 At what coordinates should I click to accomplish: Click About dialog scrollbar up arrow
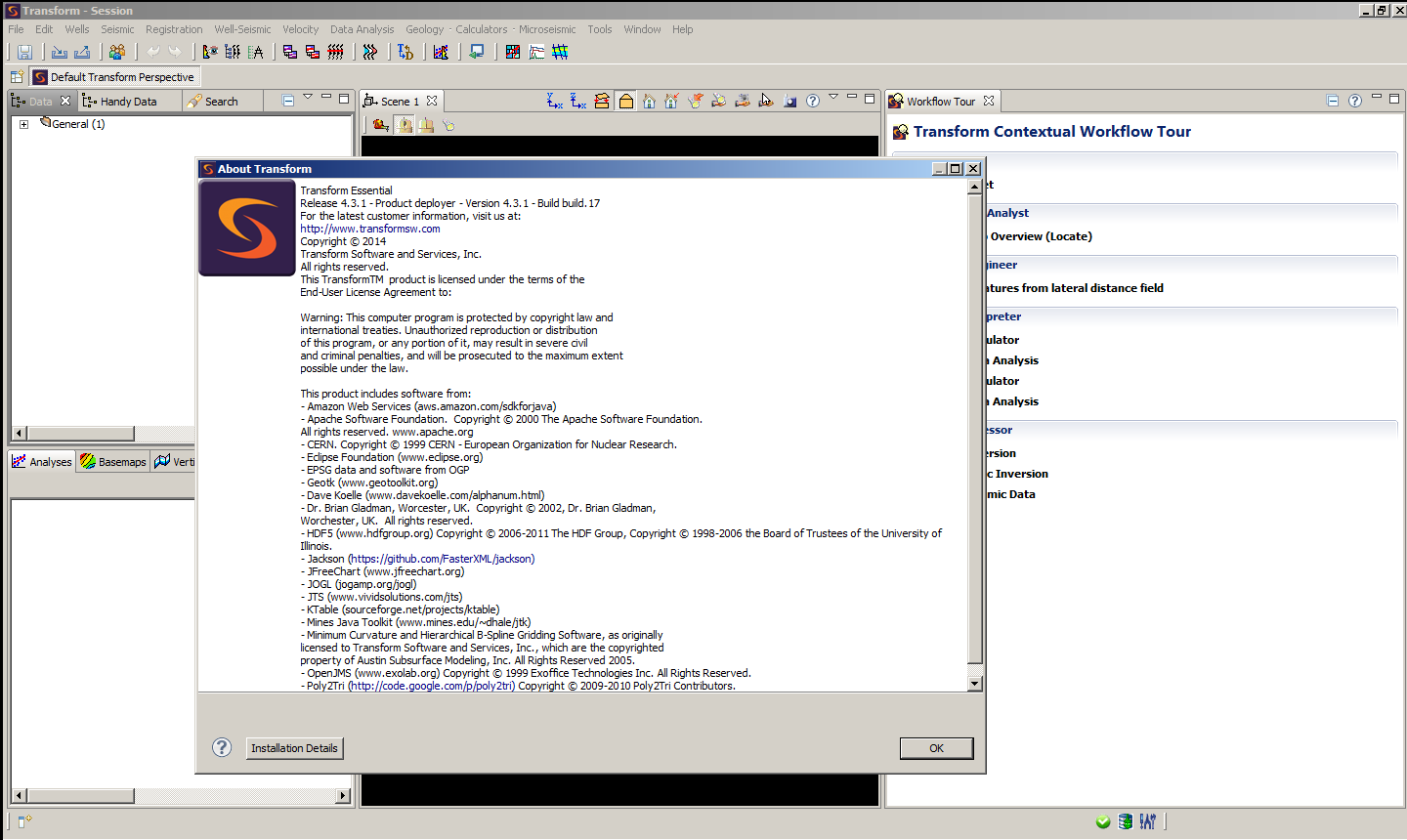coord(975,187)
